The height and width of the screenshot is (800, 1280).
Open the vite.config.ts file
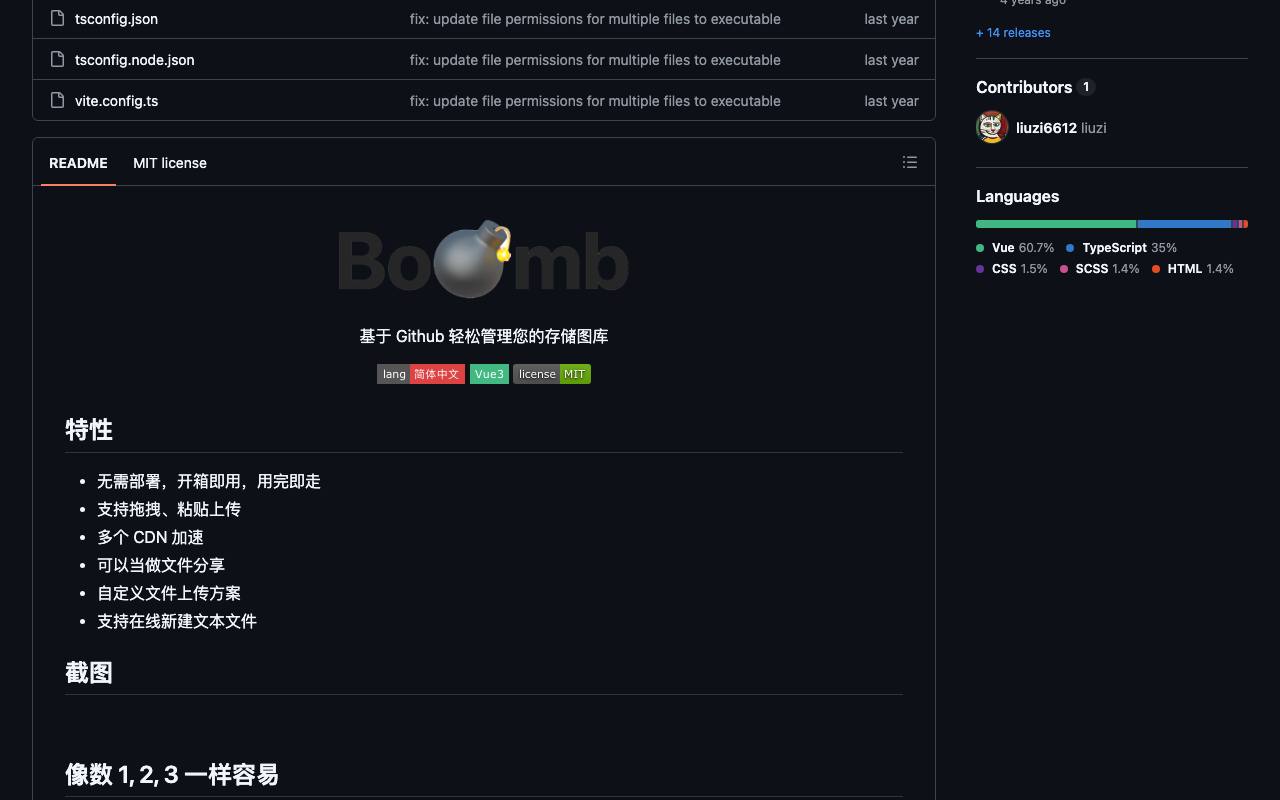tap(116, 100)
